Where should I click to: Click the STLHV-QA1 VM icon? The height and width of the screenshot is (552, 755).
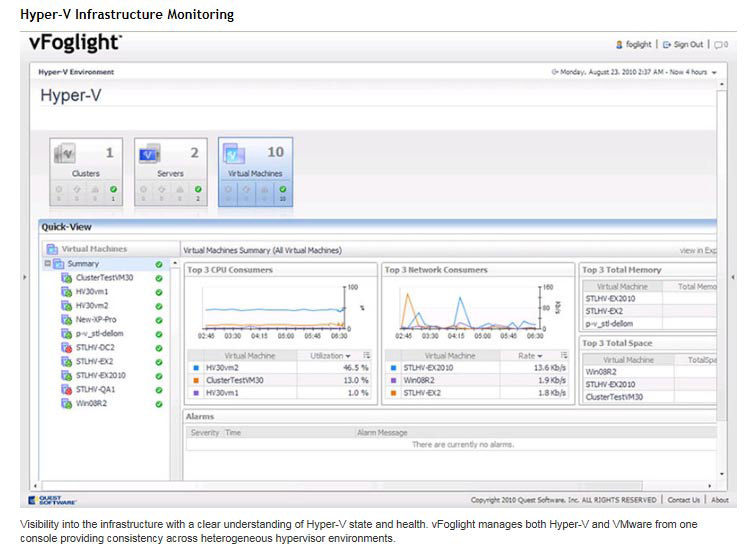pyautogui.click(x=66, y=390)
